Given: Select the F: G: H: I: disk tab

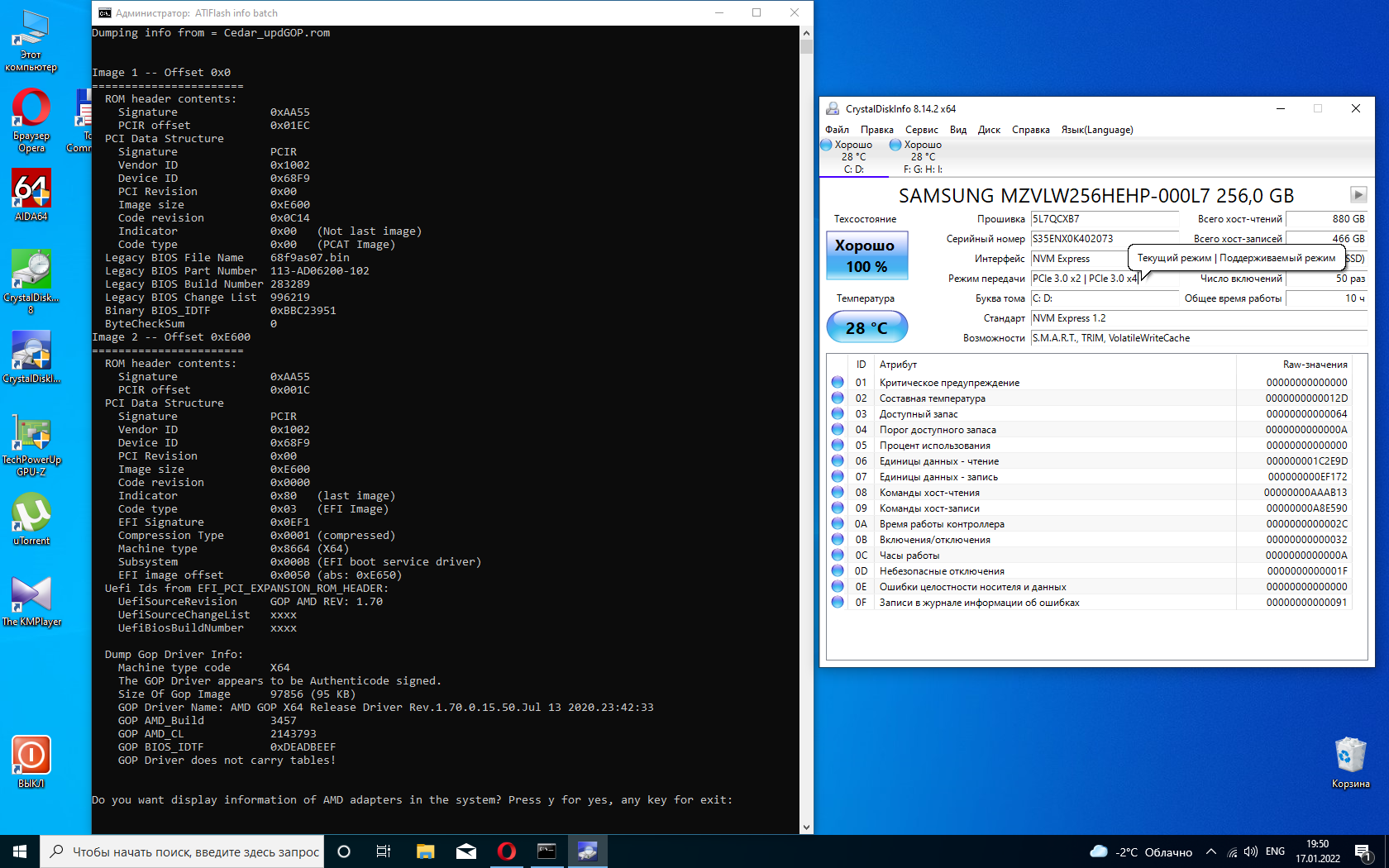Looking at the screenshot, I should (x=923, y=156).
